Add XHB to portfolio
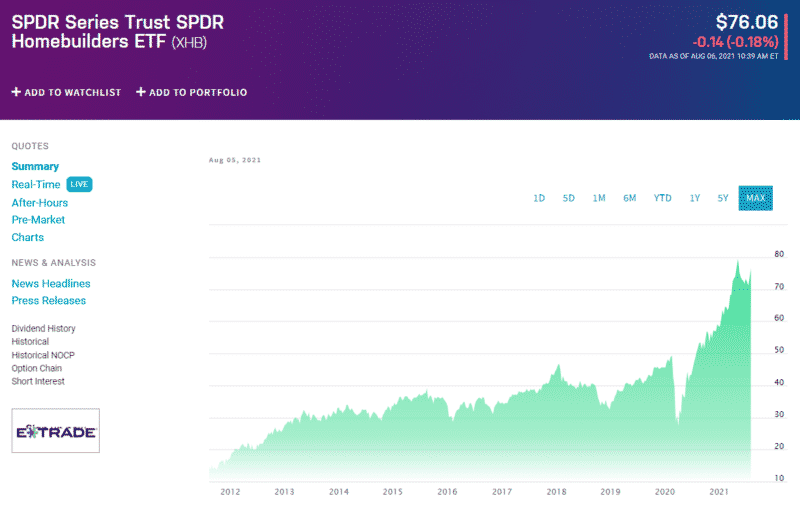Viewport: 800px width, 505px height. [x=192, y=92]
